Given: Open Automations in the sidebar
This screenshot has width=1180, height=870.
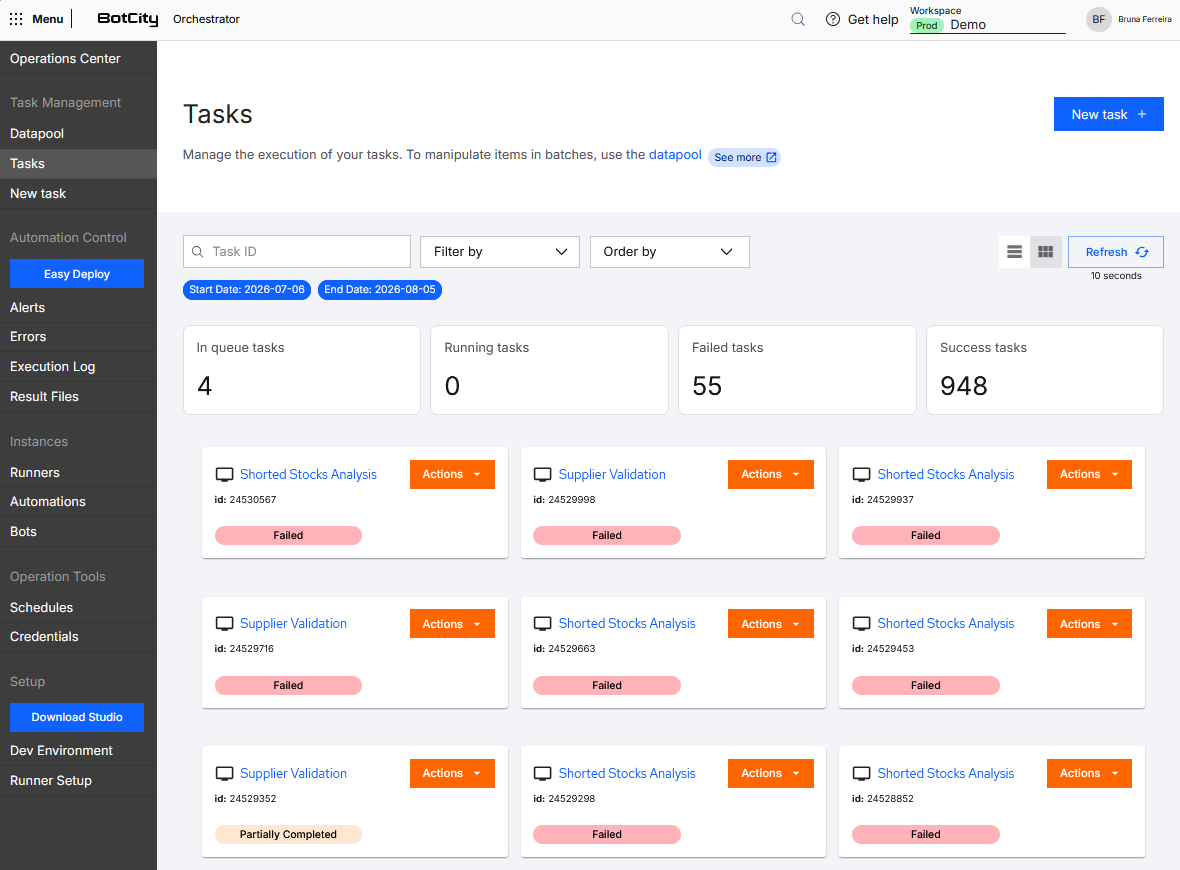Looking at the screenshot, I should click(78, 501).
